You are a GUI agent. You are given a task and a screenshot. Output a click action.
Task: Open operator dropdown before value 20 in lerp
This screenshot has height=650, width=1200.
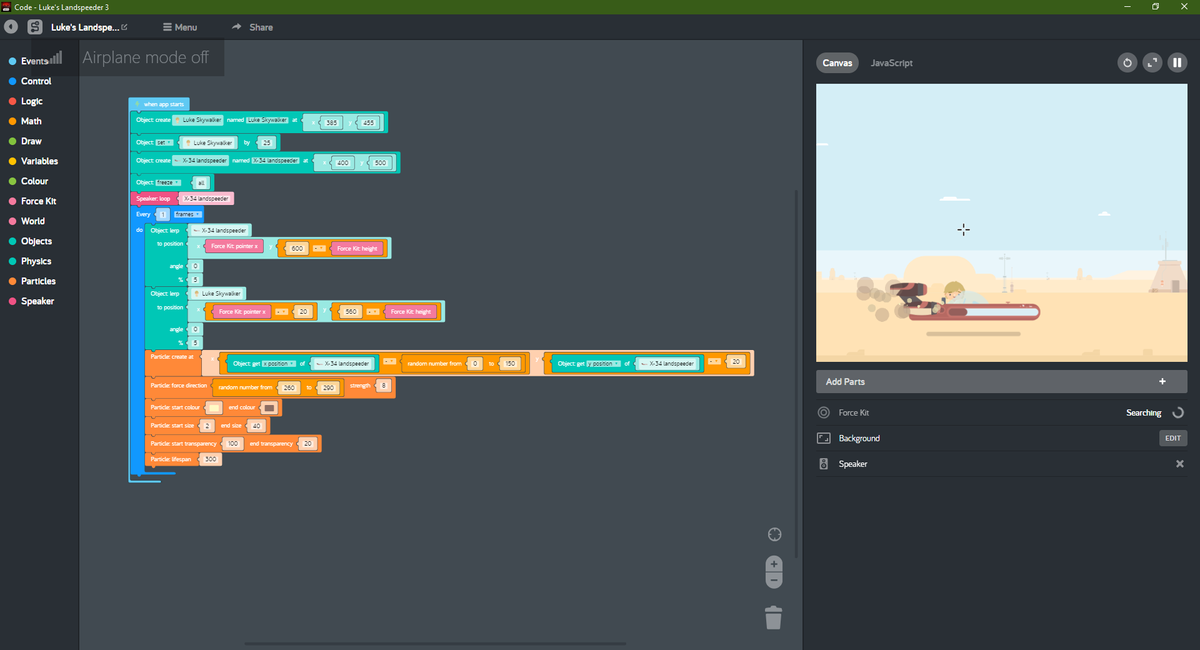pyautogui.click(x=281, y=312)
